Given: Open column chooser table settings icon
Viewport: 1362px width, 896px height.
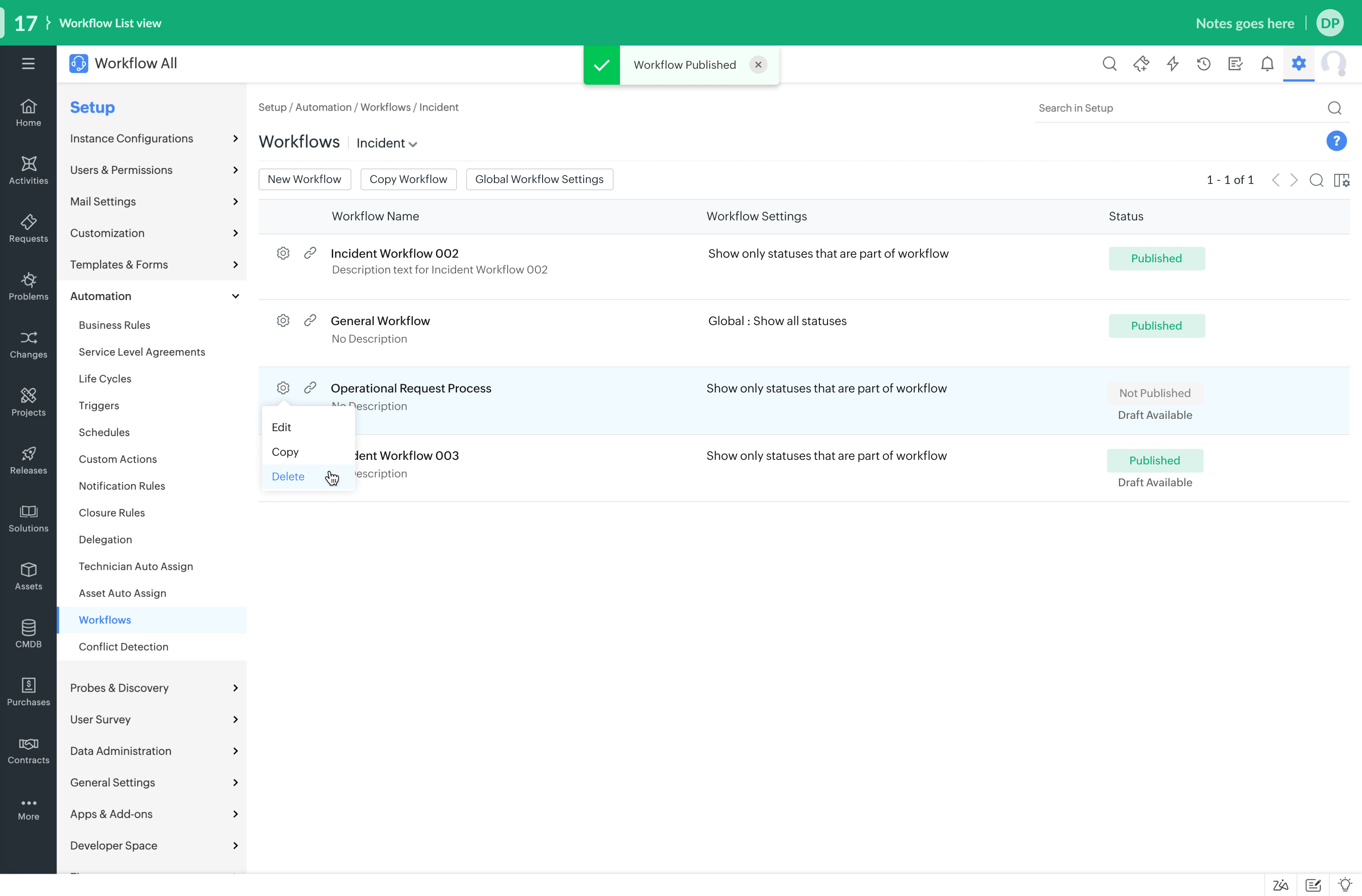Looking at the screenshot, I should 1342,180.
